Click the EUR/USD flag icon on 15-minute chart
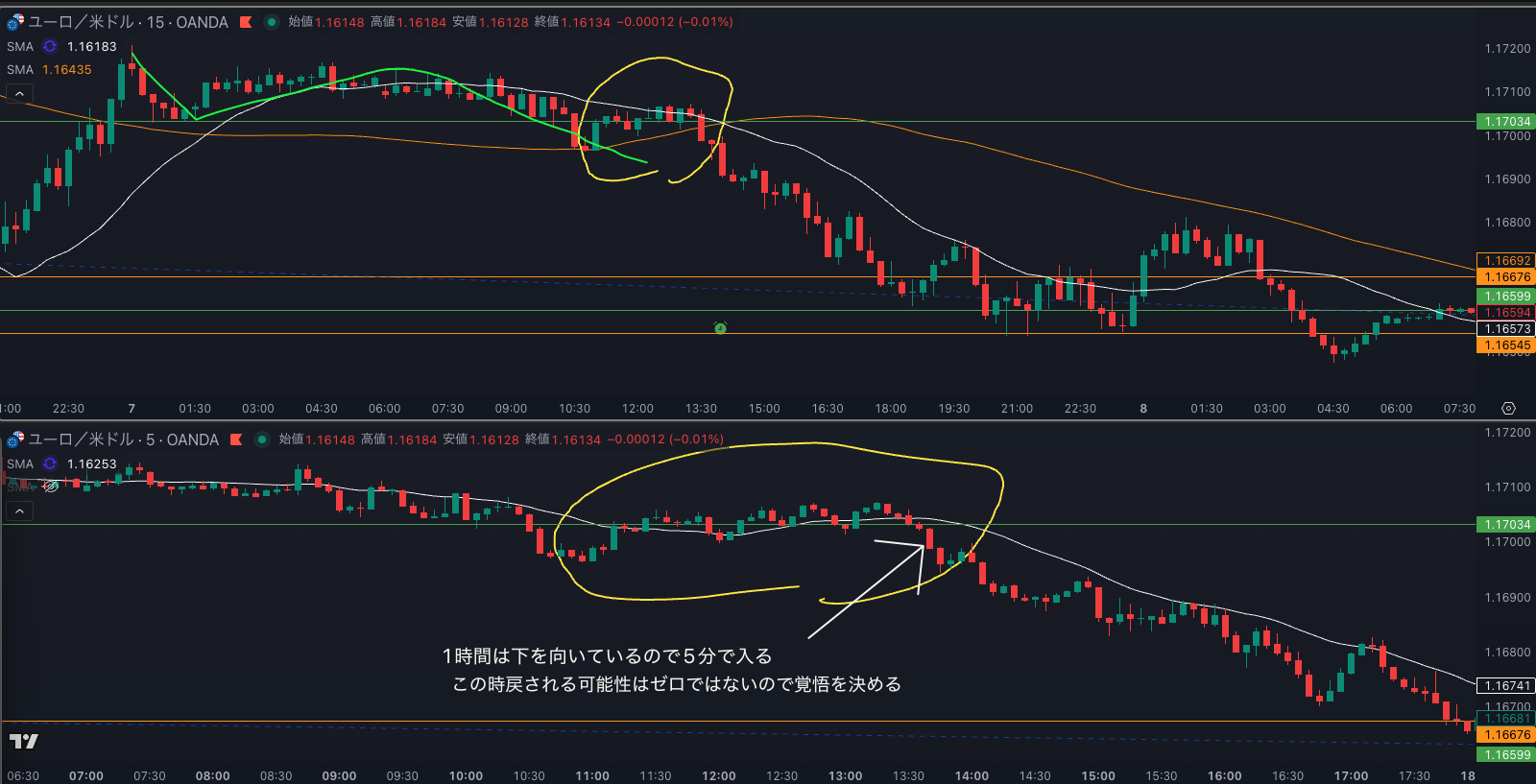This screenshot has width=1536, height=784. [x=15, y=21]
